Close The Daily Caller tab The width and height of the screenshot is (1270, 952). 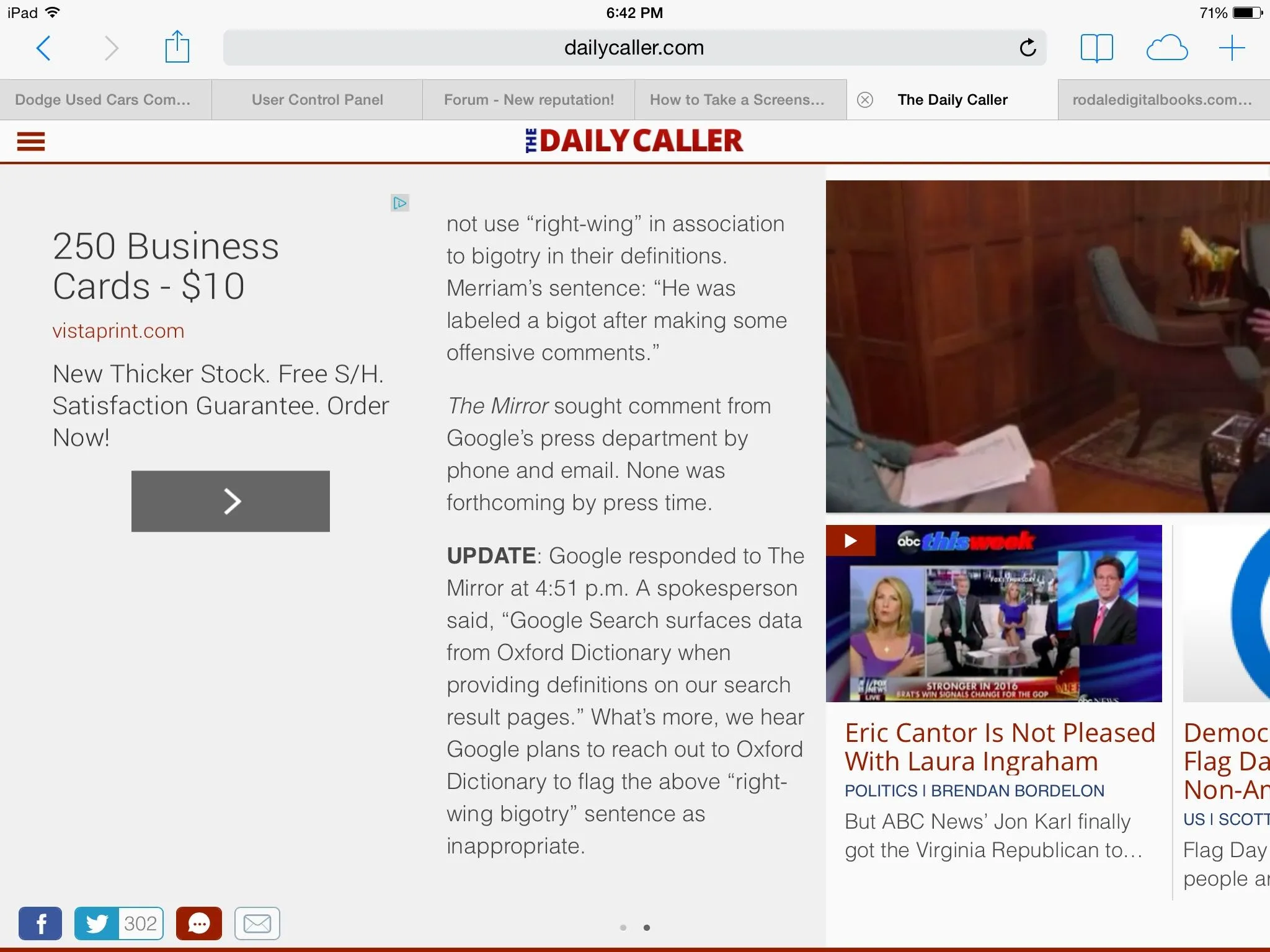point(865,100)
